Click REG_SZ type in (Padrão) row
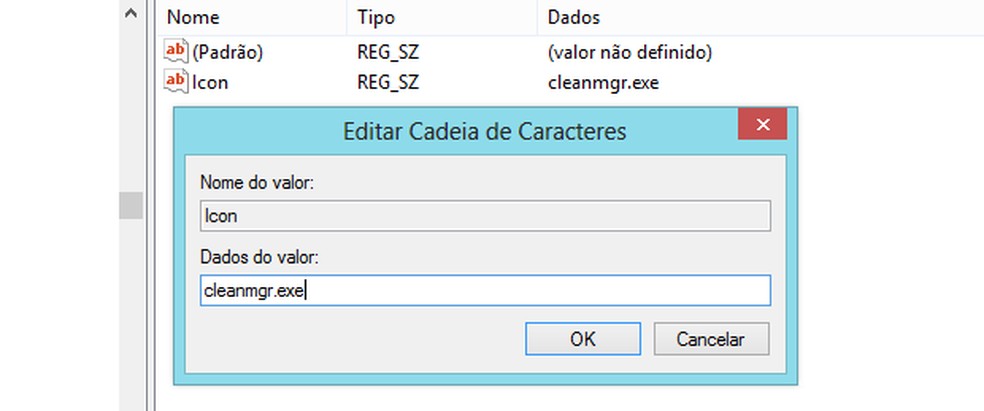The height and width of the screenshot is (411, 984). pyautogui.click(x=386, y=51)
